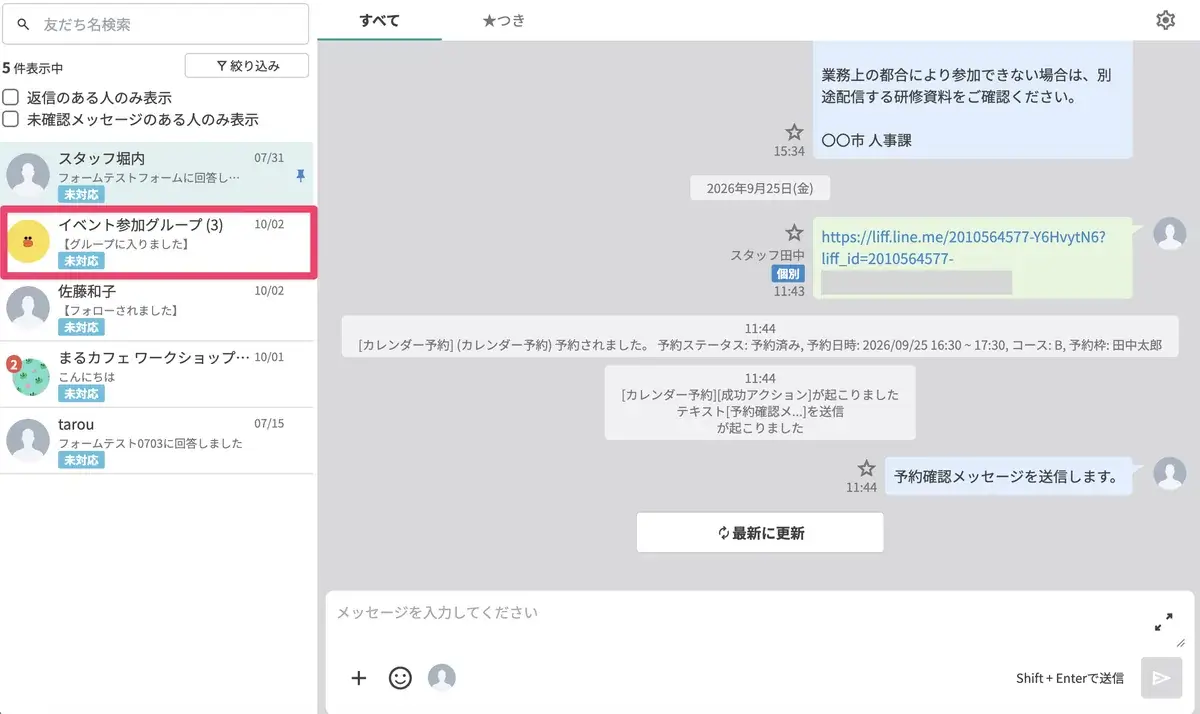Click 未対応 tag under 佐藤和子
This screenshot has height=714, width=1200.
[81, 327]
